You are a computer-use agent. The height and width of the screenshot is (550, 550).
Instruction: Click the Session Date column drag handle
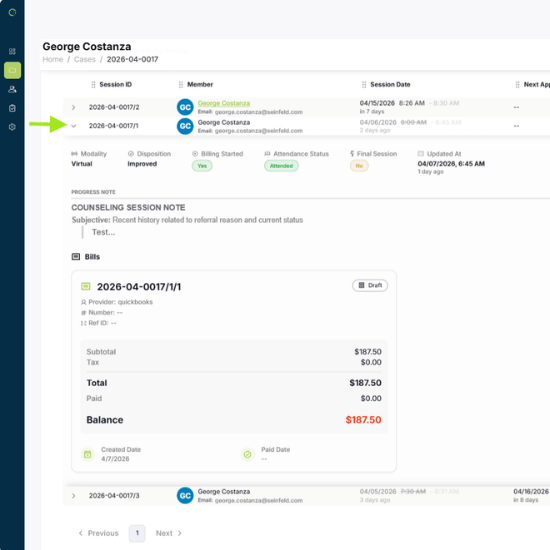(x=364, y=85)
